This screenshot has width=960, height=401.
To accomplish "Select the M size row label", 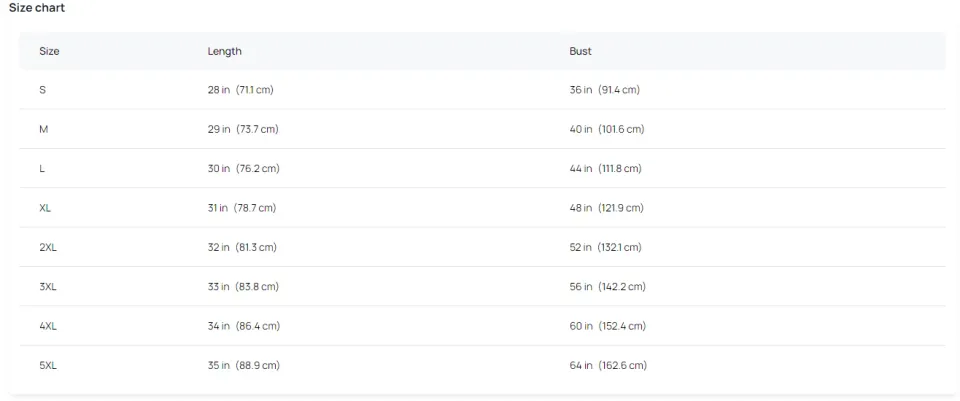I will click(x=43, y=129).
